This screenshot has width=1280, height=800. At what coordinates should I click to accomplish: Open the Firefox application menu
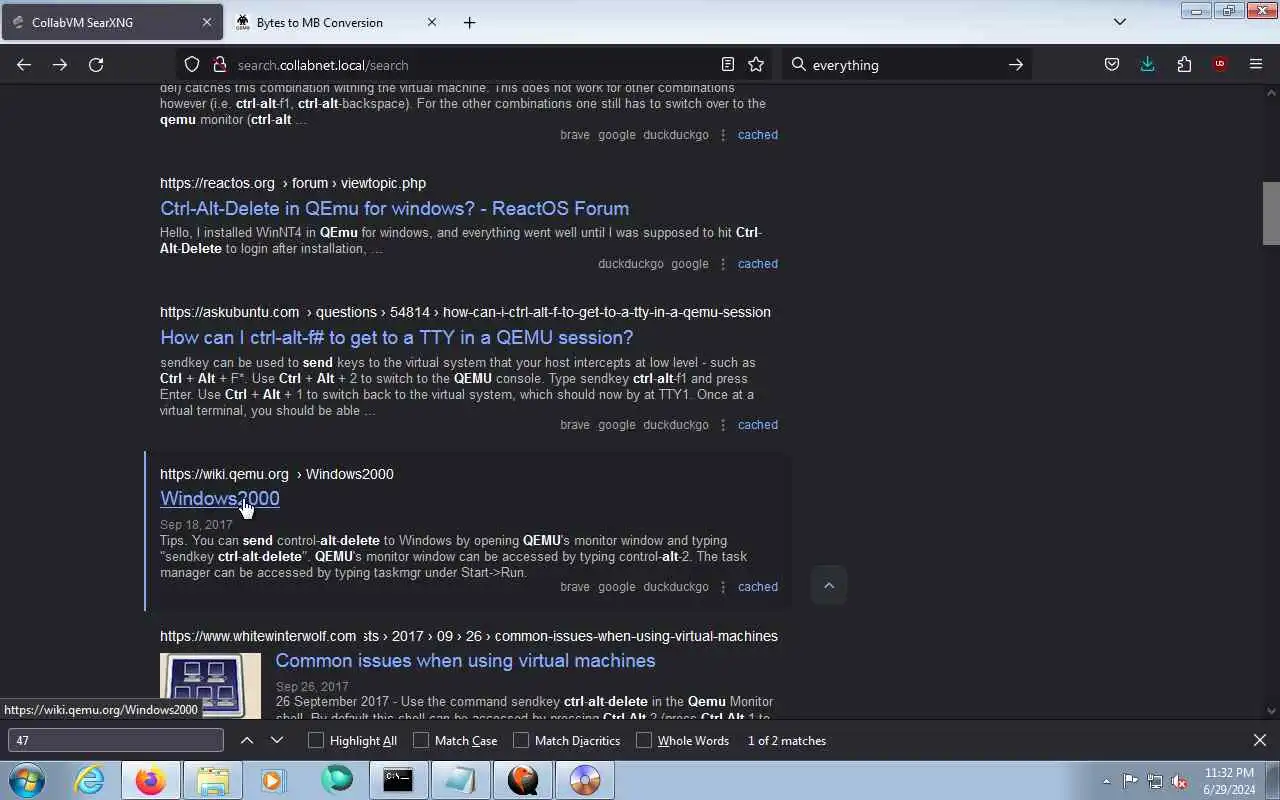(1256, 65)
